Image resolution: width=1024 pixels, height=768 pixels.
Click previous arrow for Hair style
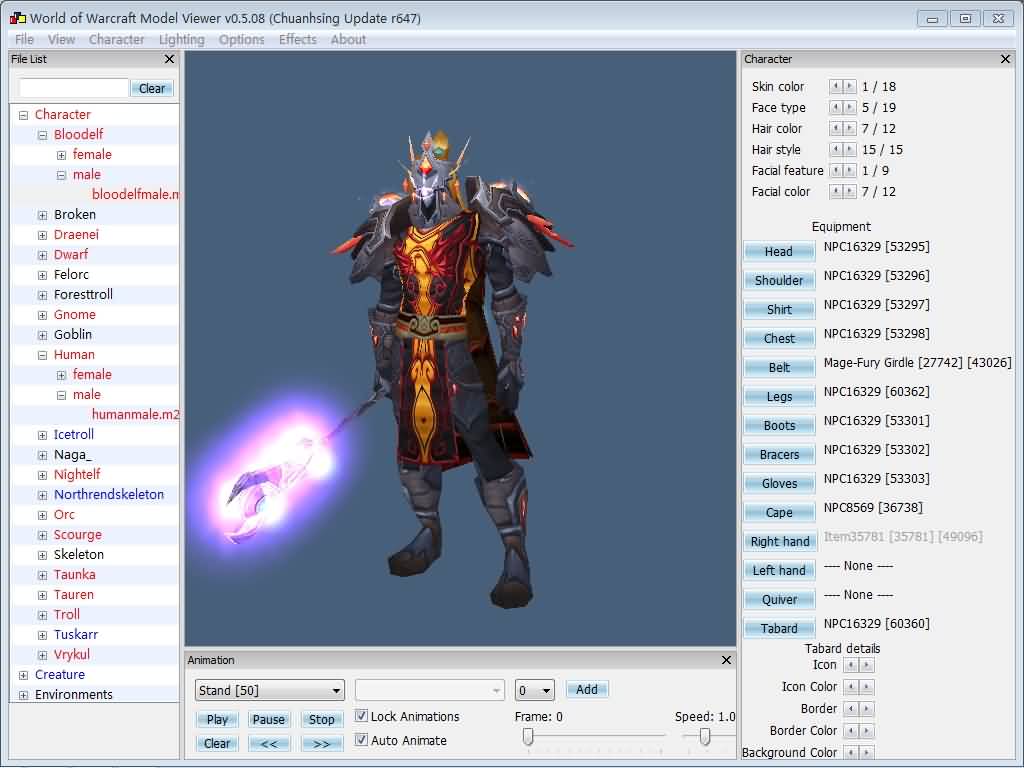pos(836,149)
